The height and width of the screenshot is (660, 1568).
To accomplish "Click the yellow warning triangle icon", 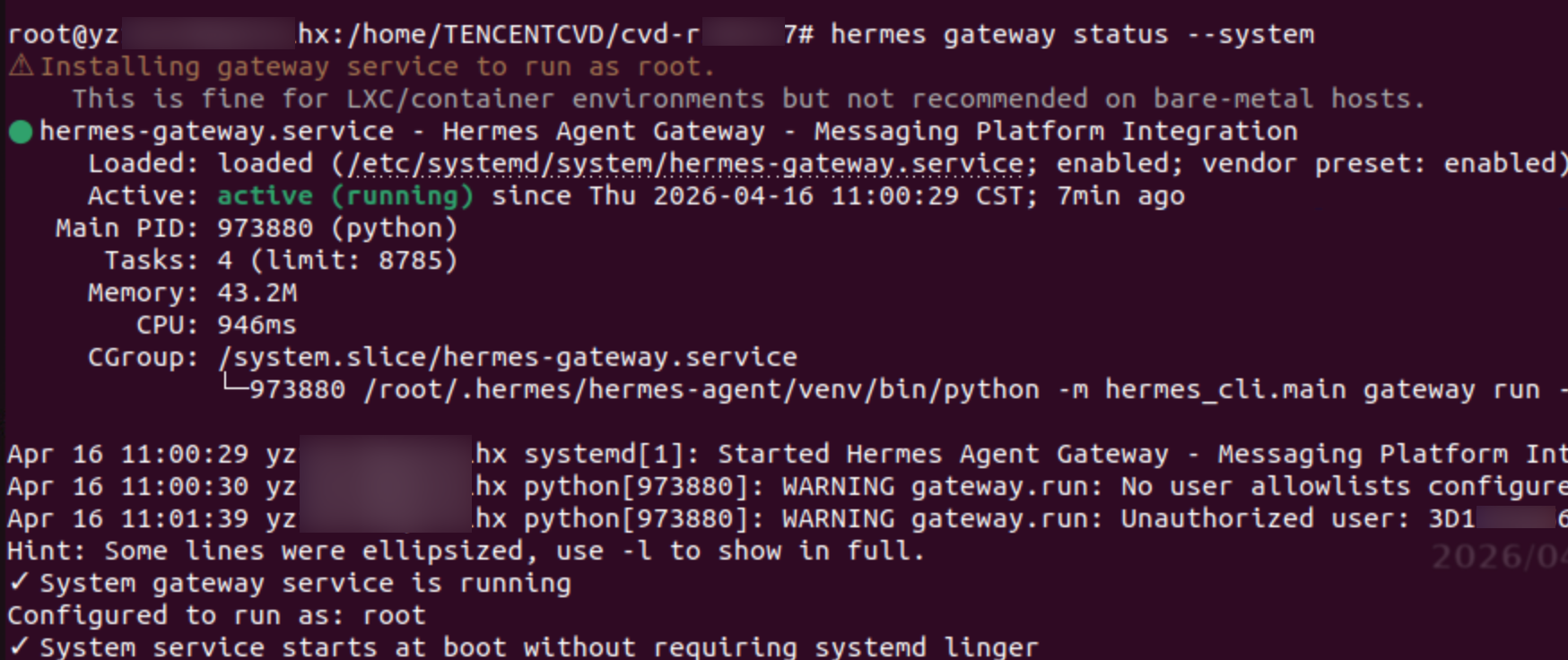I will point(21,65).
